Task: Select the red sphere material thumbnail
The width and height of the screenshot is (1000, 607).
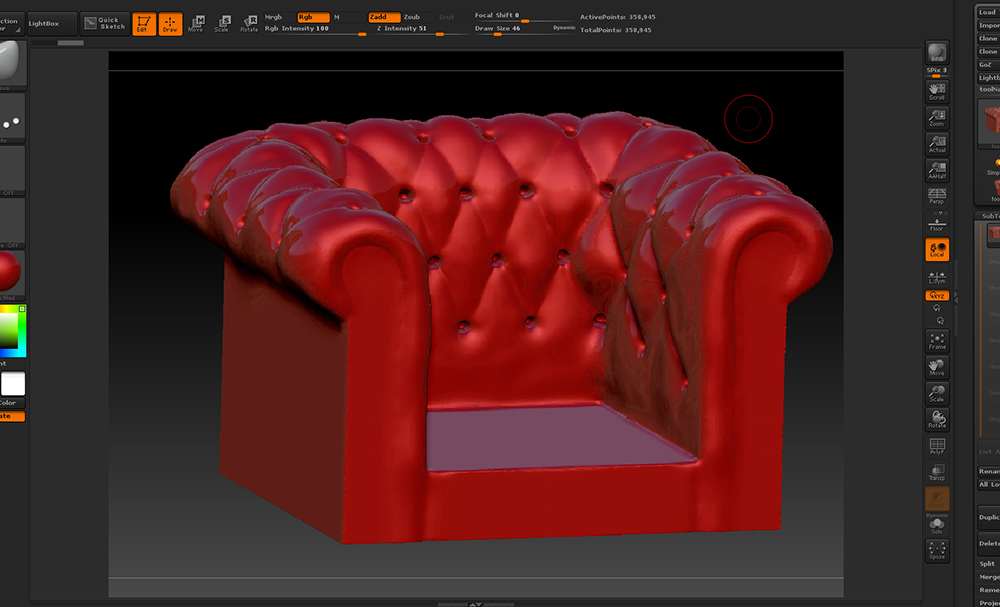Action: (x=10, y=268)
